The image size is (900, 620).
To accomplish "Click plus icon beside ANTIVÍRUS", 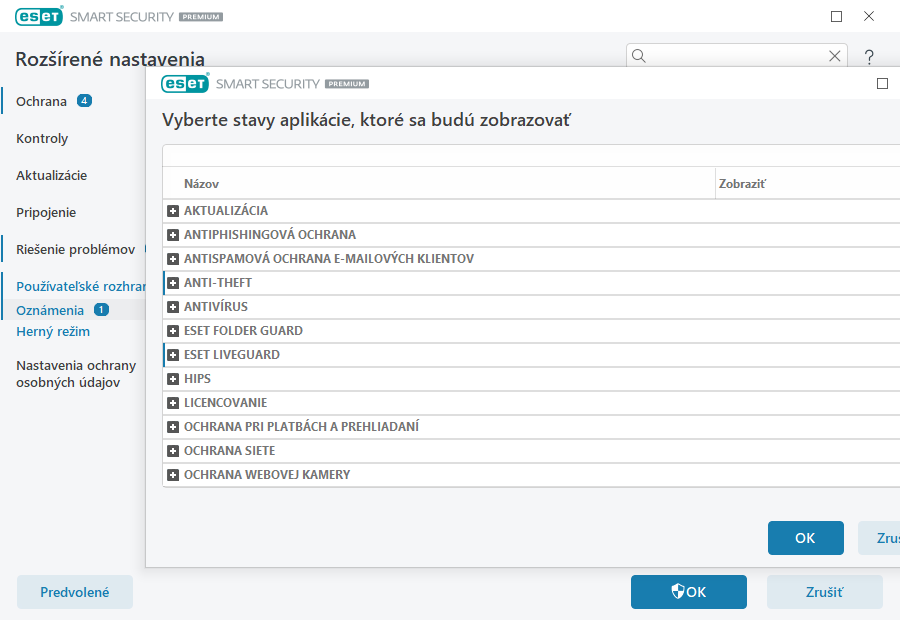I will [x=173, y=307].
